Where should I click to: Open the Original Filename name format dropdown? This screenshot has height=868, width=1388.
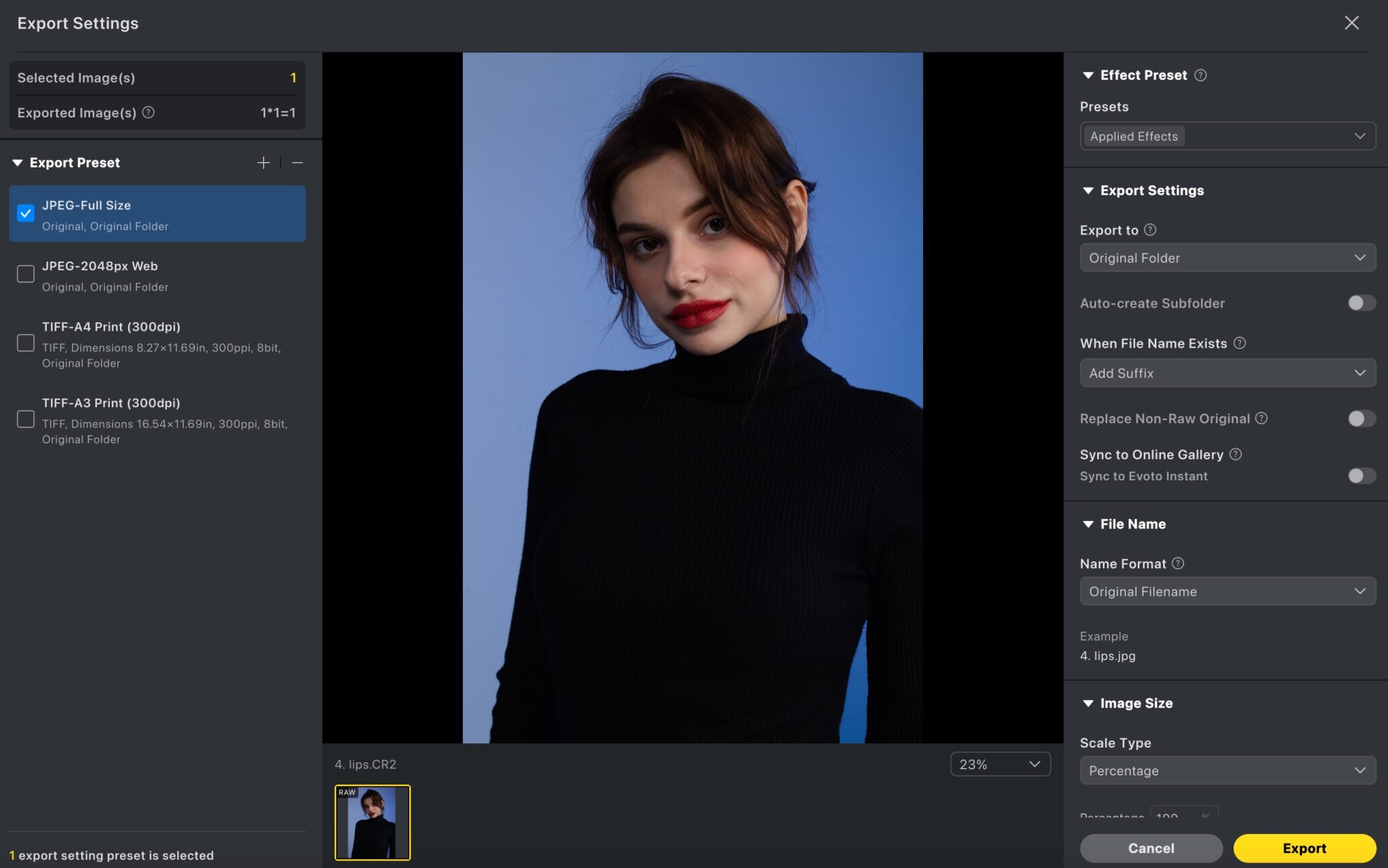pos(1227,592)
